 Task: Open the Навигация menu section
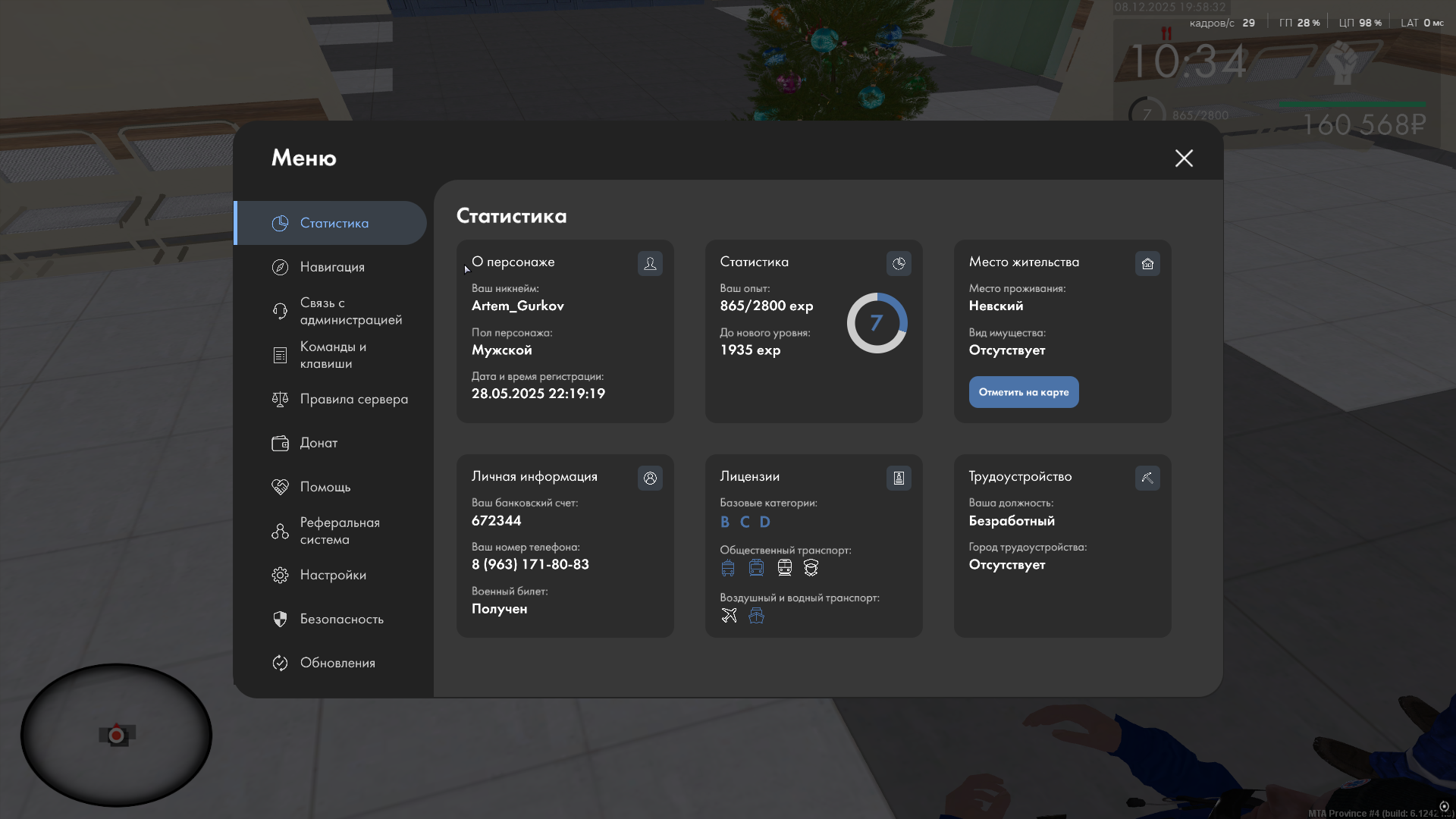click(331, 267)
